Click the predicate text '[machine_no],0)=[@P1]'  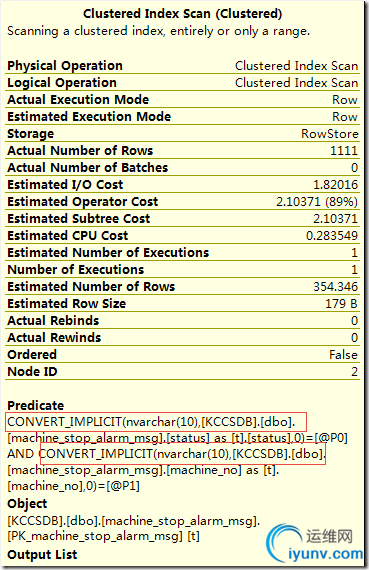73,486
